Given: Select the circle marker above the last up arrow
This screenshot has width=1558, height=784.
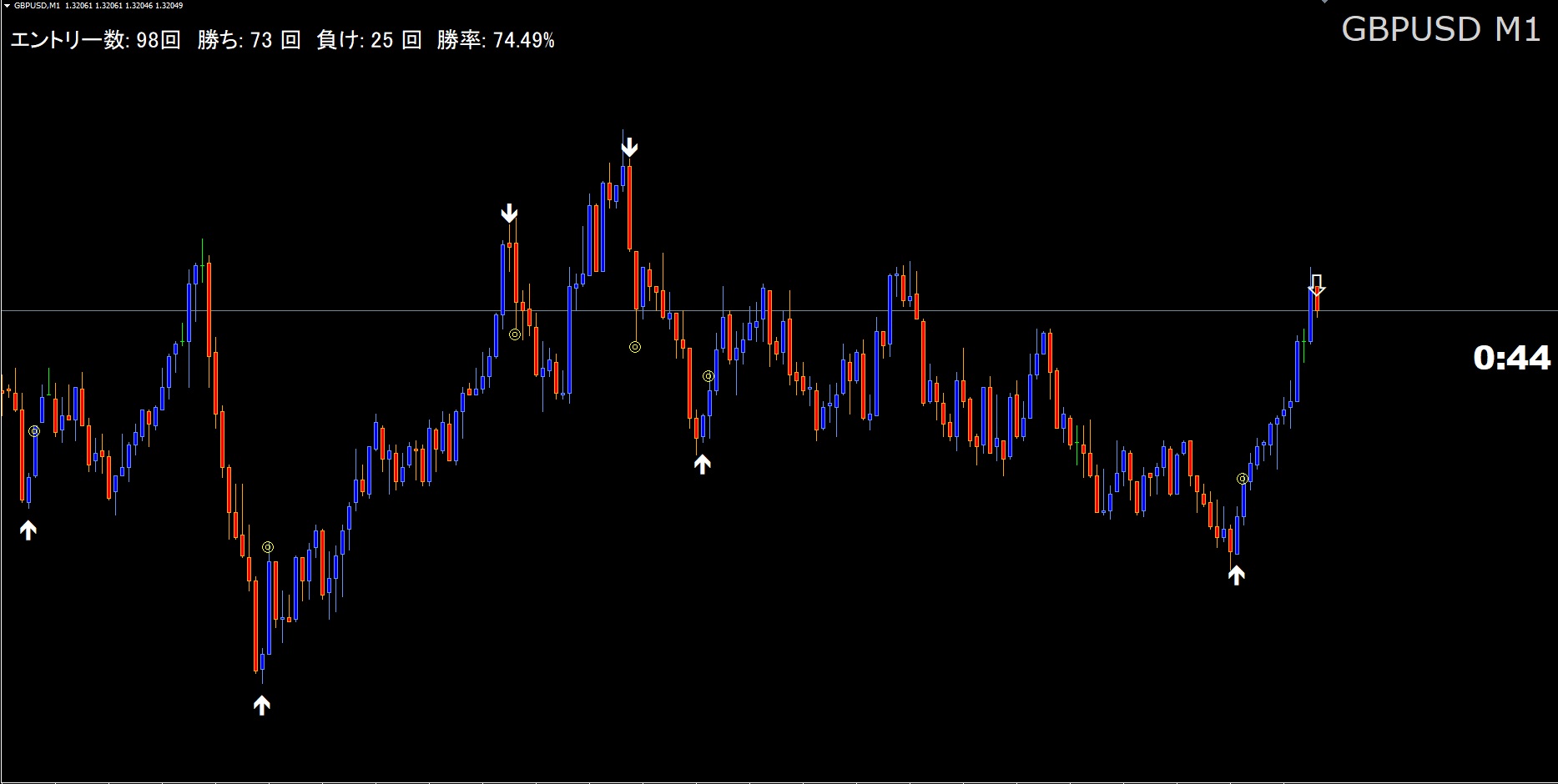Looking at the screenshot, I should click(1243, 479).
